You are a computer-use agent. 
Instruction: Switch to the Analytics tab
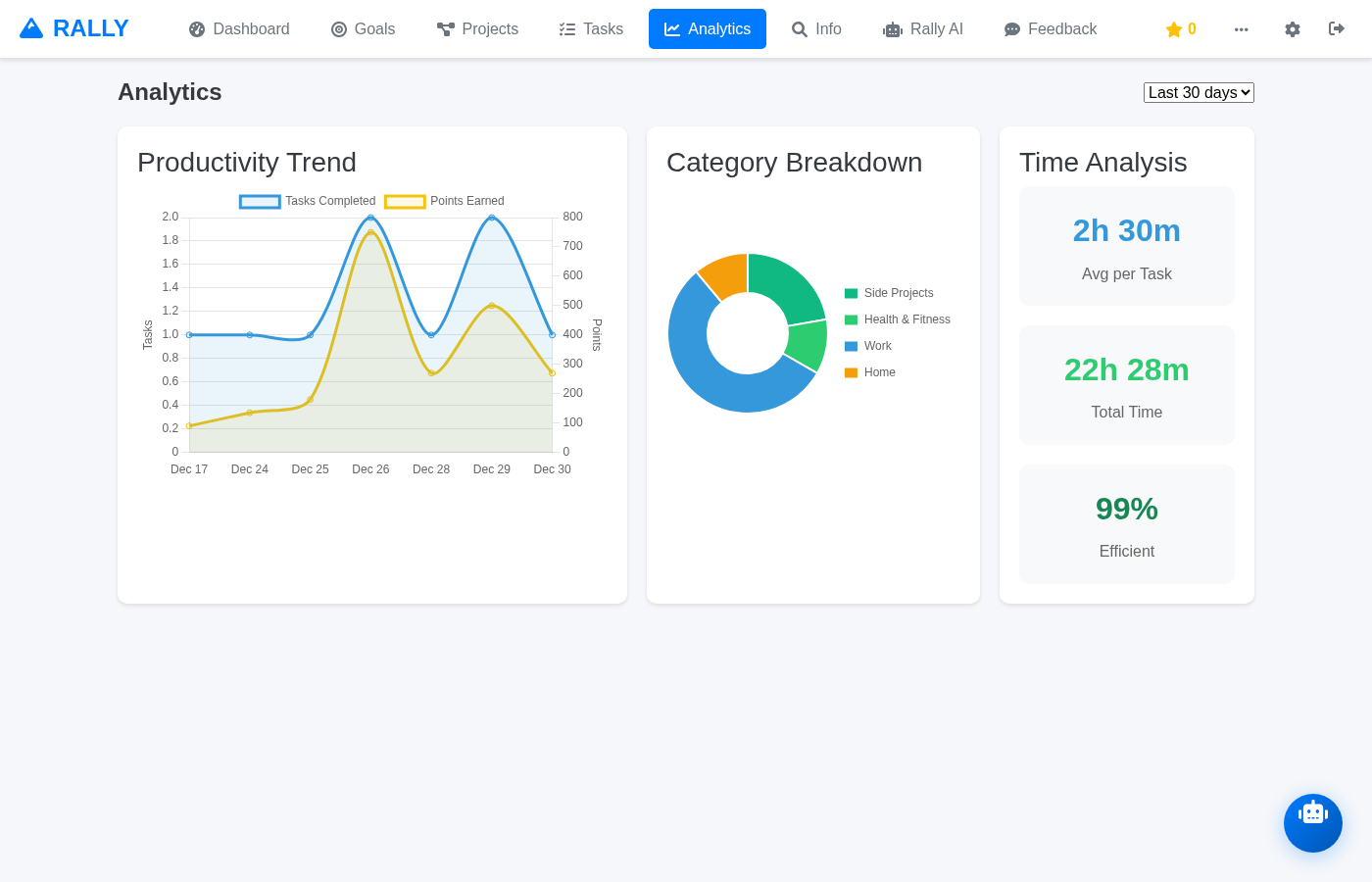coord(707,28)
